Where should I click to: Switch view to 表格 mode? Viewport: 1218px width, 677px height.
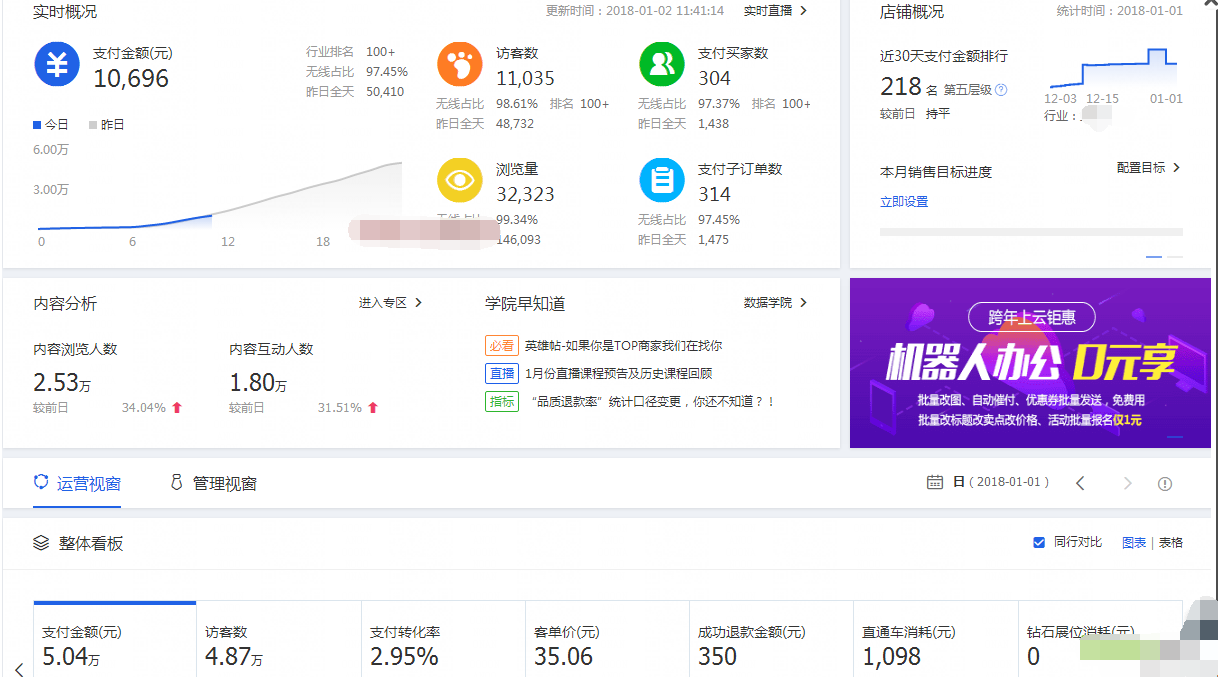[1171, 542]
